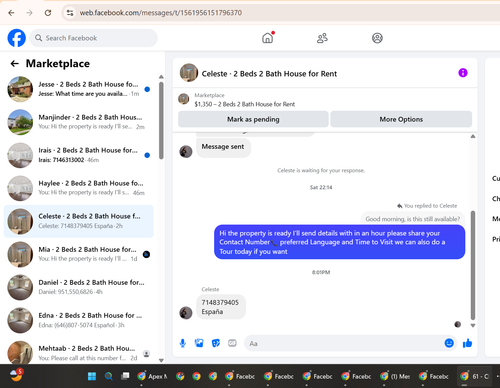Click conversation list scroll up arrow
Screen dimensions: 500x388
pyautogui.click(x=161, y=77)
